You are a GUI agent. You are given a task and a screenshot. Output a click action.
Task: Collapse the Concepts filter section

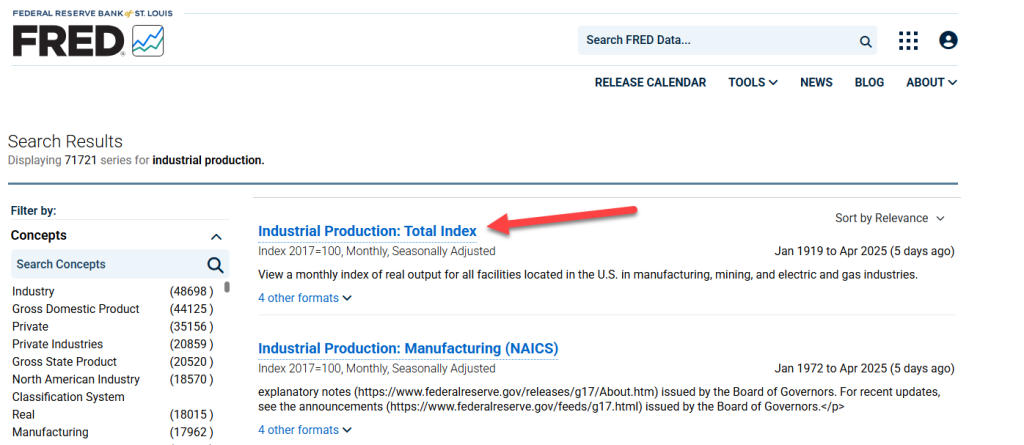(x=217, y=237)
